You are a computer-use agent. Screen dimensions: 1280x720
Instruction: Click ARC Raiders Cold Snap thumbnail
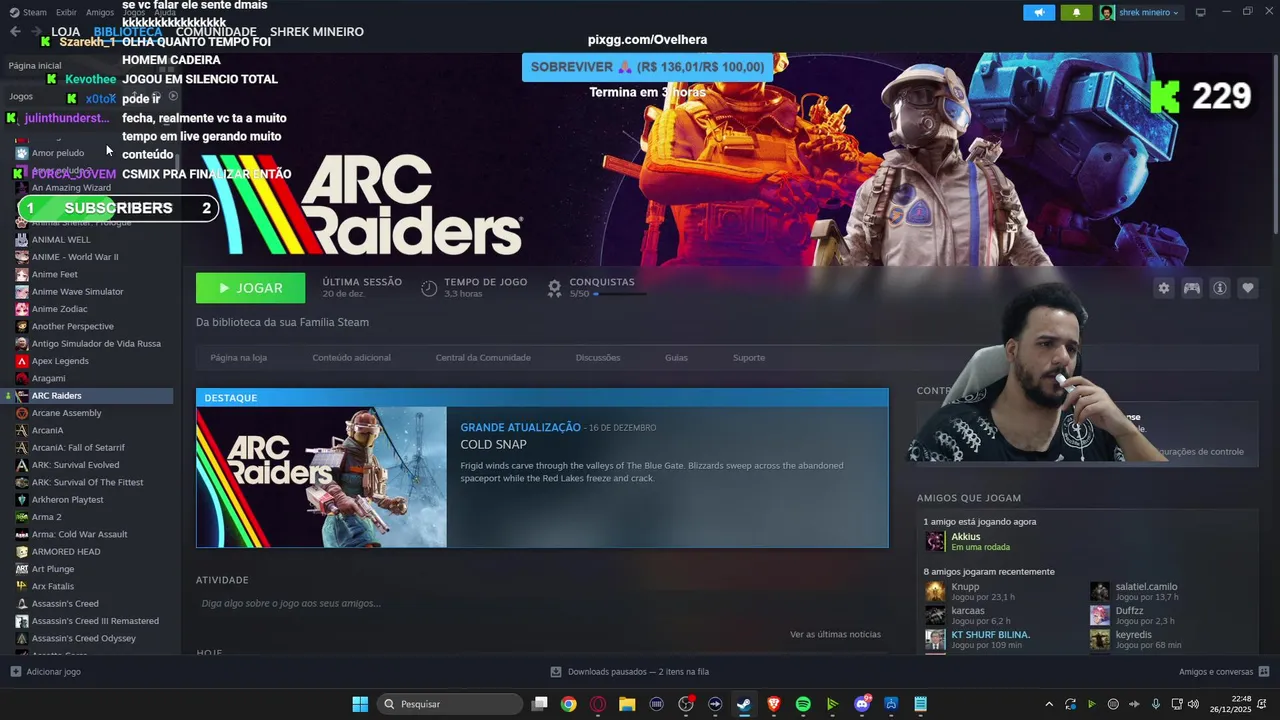click(x=321, y=477)
